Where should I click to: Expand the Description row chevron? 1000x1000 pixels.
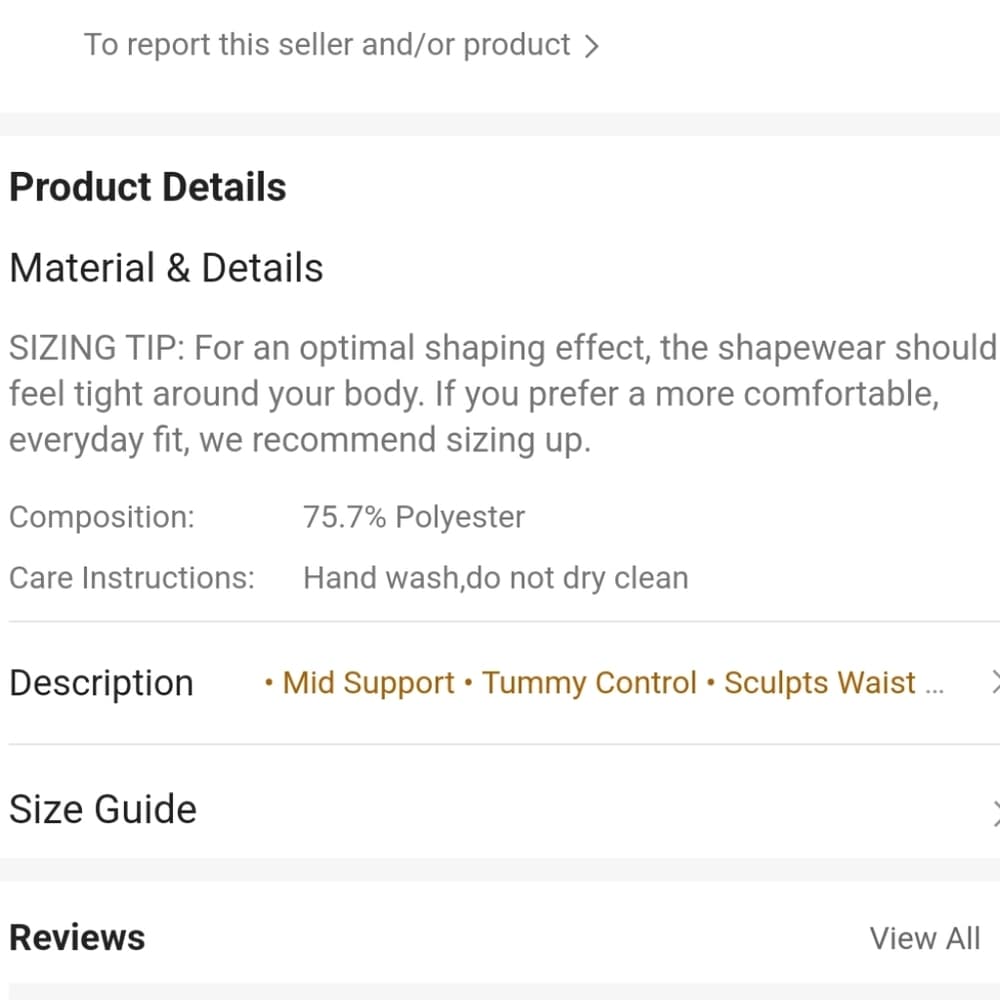pos(996,682)
